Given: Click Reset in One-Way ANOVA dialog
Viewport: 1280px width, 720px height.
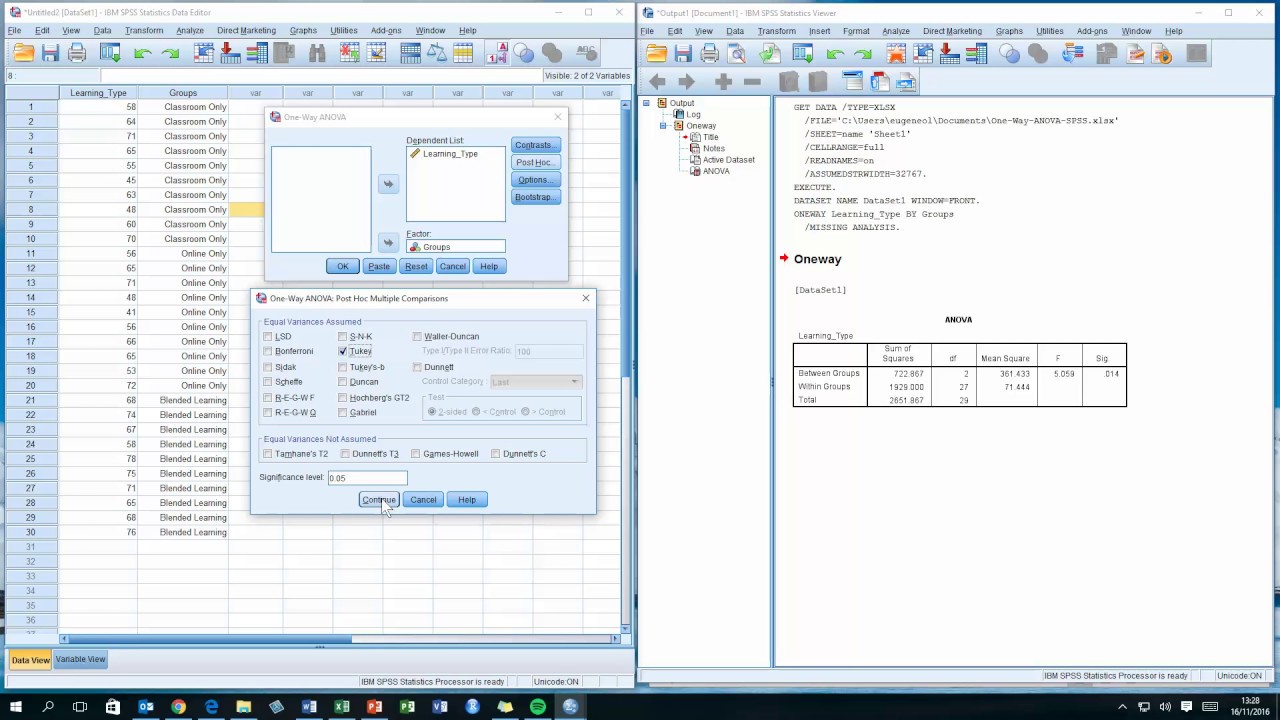Looking at the screenshot, I should (x=416, y=267).
